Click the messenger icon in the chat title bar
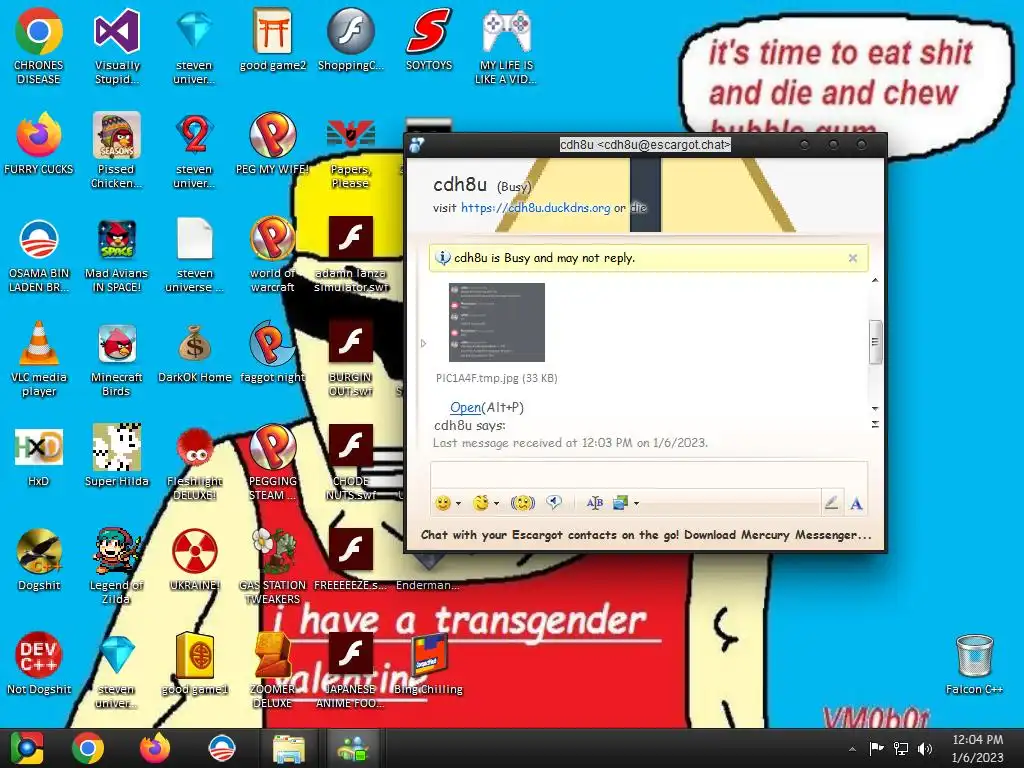 tap(417, 145)
